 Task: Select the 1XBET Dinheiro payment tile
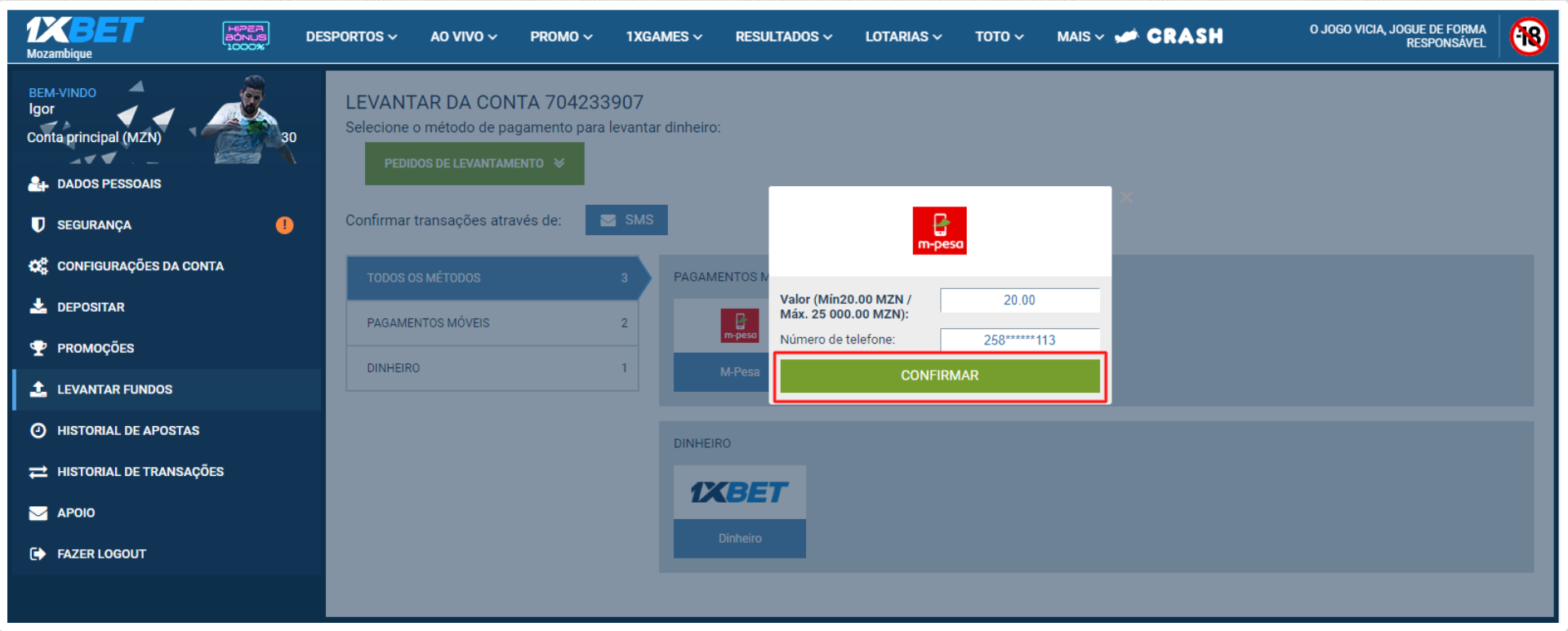coord(740,511)
